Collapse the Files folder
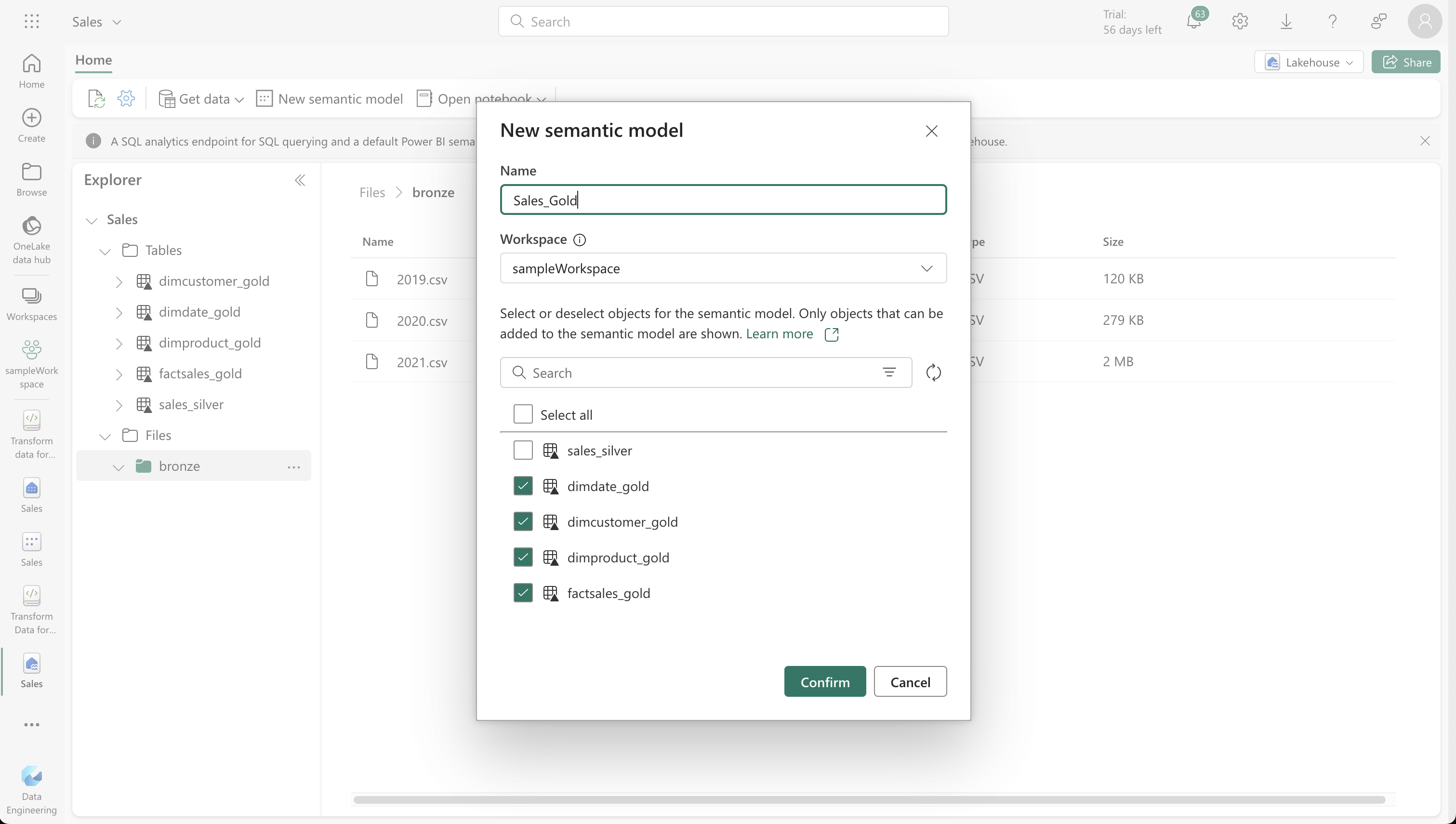Viewport: 1456px width, 824px height. point(105,437)
